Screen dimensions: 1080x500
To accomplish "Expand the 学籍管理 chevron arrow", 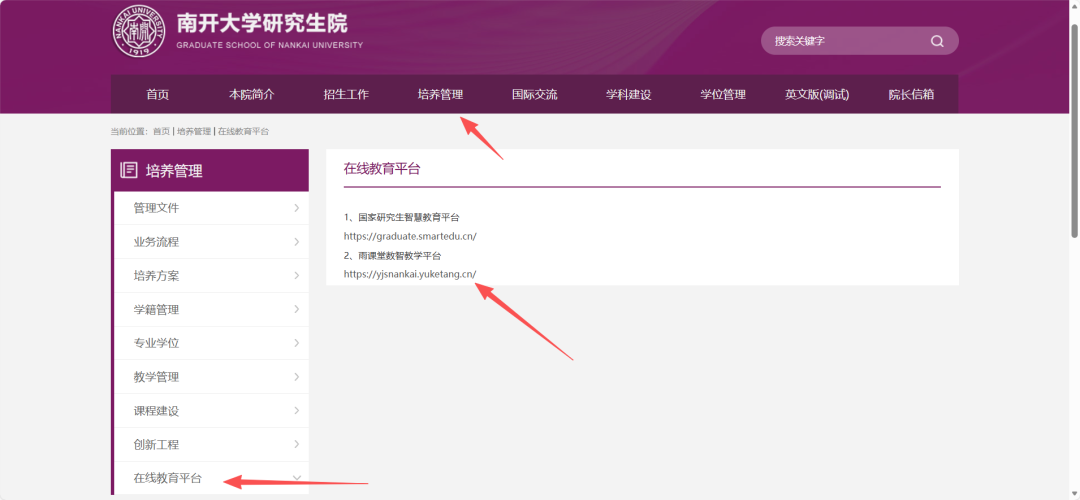I will point(297,309).
